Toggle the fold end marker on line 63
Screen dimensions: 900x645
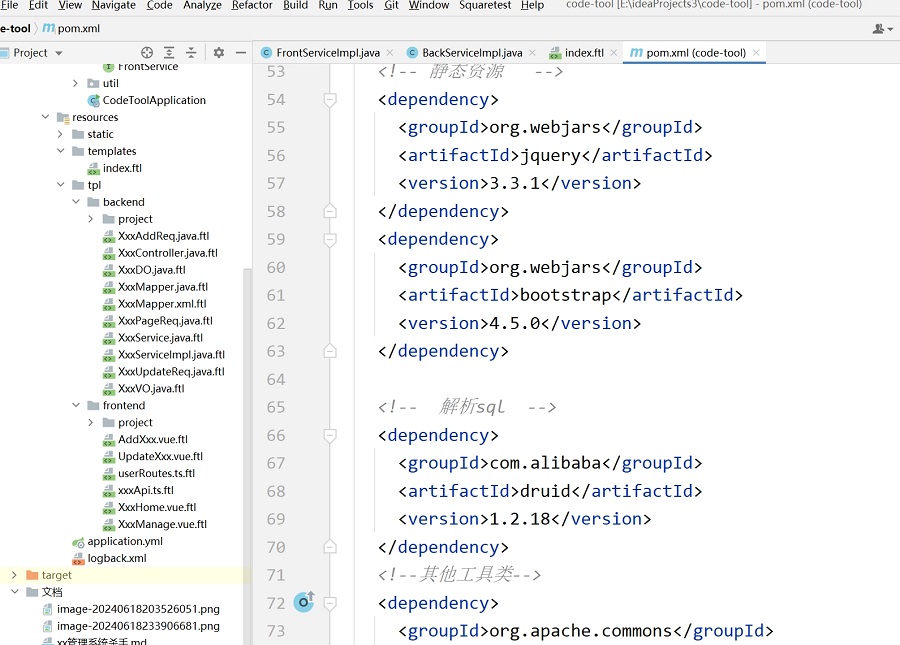click(330, 351)
